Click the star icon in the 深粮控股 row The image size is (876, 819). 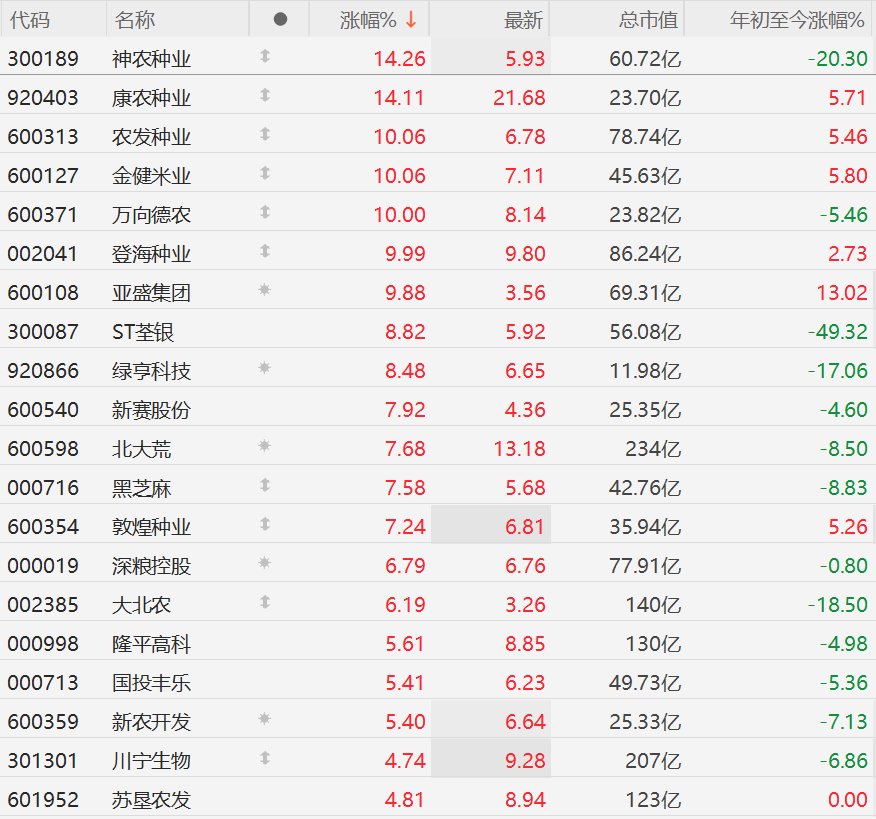click(x=265, y=563)
